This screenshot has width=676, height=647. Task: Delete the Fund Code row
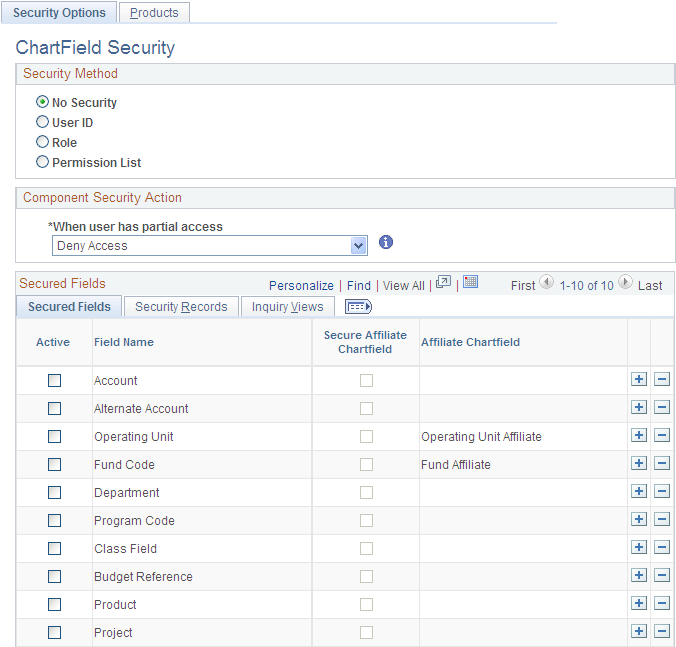click(x=661, y=463)
